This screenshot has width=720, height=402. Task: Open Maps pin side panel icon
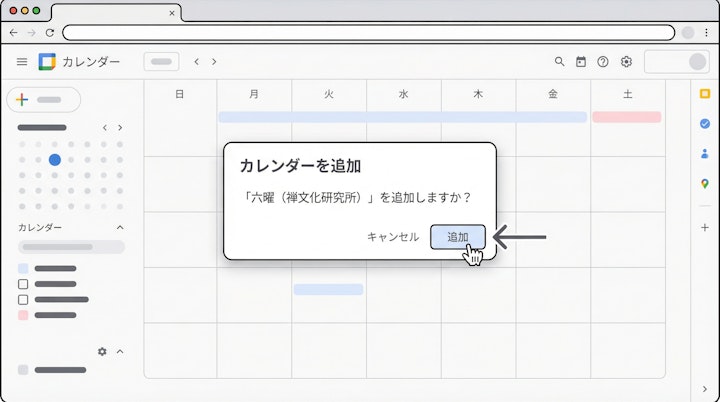pyautogui.click(x=705, y=184)
